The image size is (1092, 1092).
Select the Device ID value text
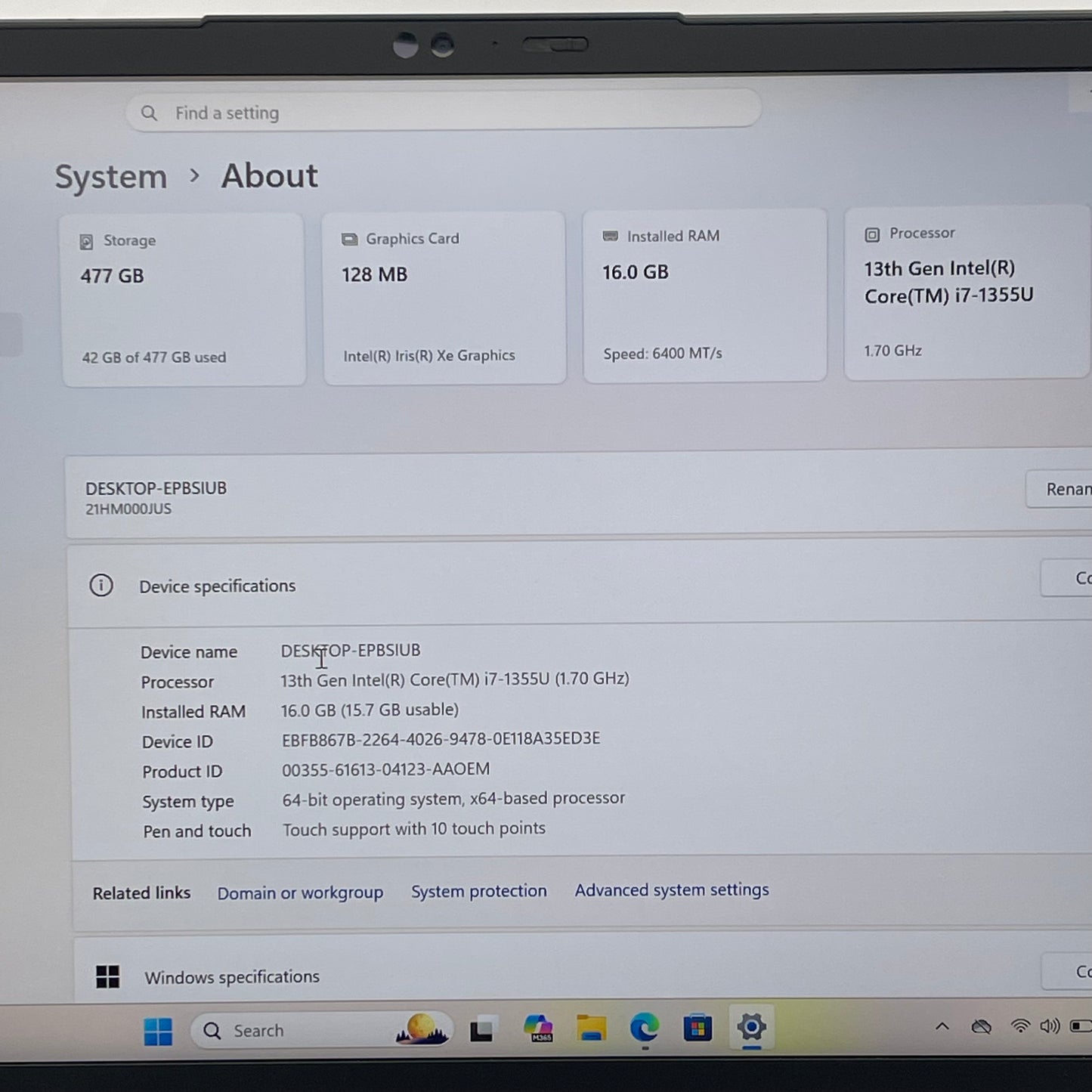pyautogui.click(x=441, y=739)
